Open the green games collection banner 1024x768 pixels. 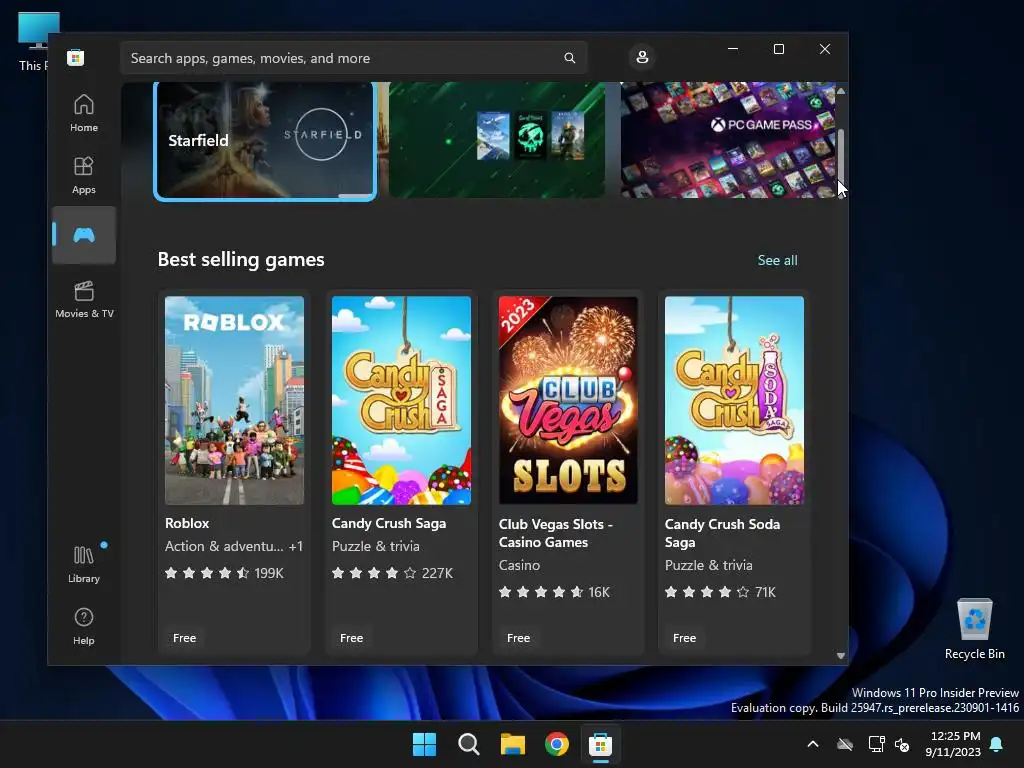point(497,140)
